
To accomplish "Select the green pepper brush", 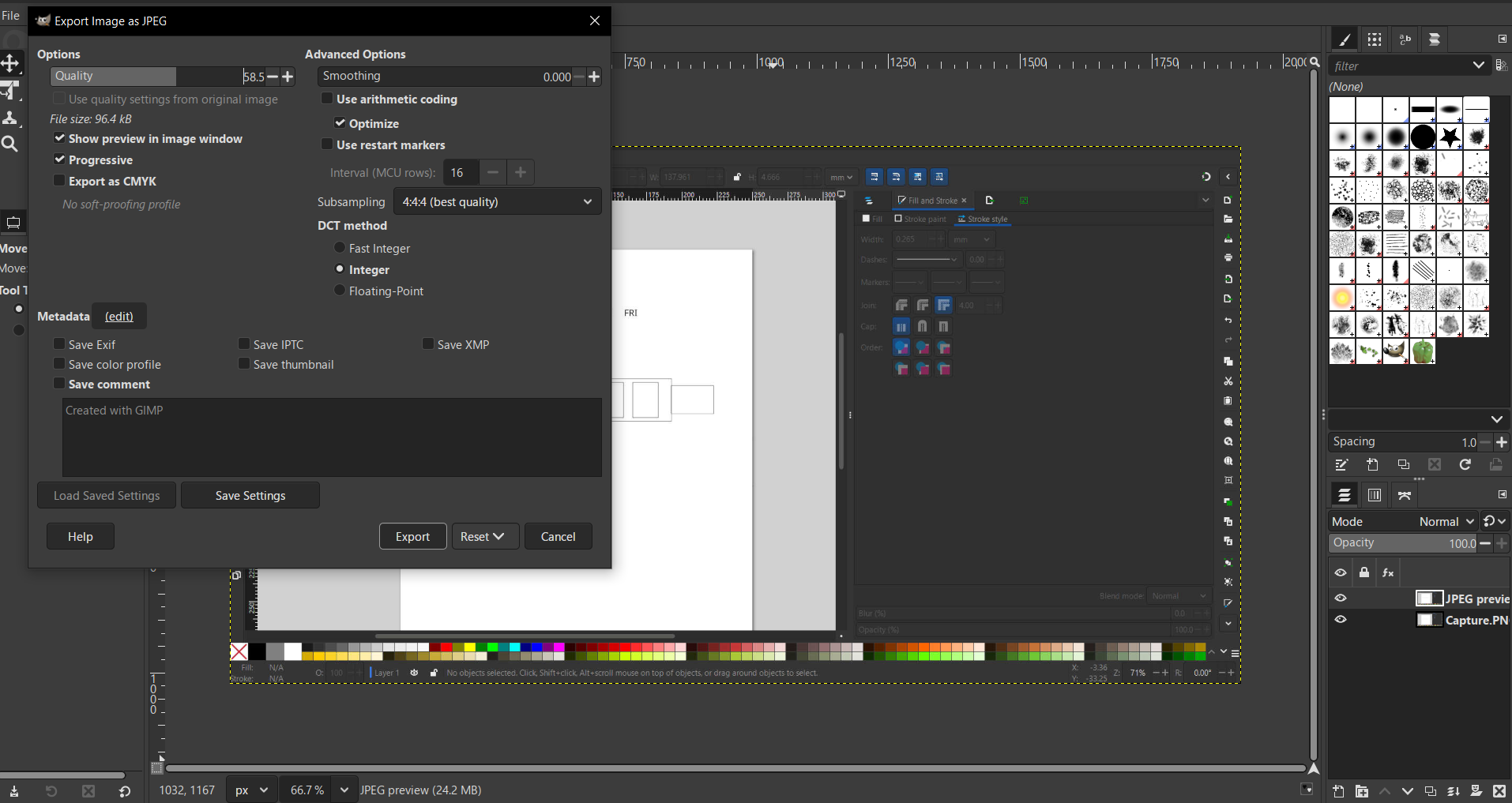I will 1423,351.
